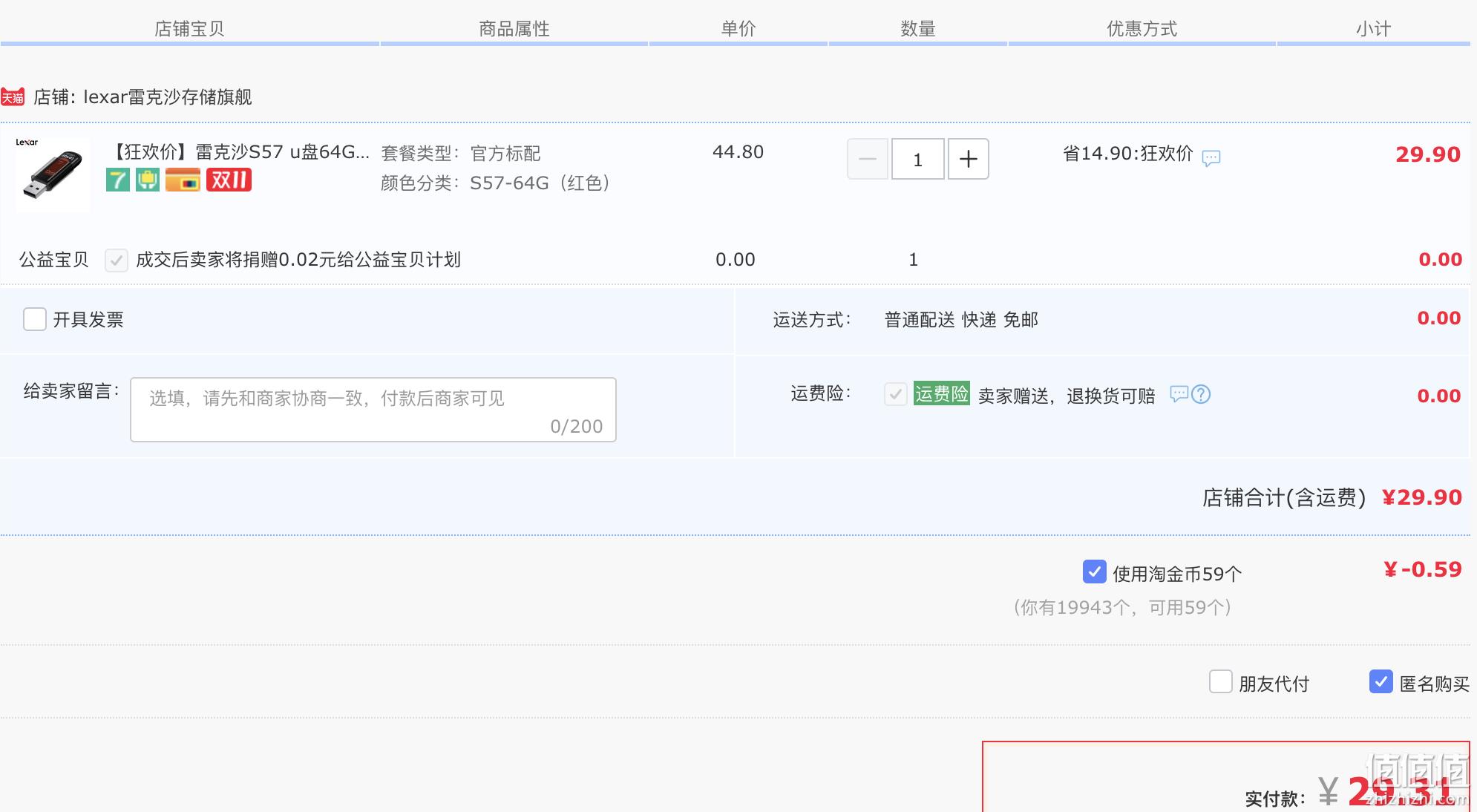Click the 优惠方式 column header

[1142, 29]
